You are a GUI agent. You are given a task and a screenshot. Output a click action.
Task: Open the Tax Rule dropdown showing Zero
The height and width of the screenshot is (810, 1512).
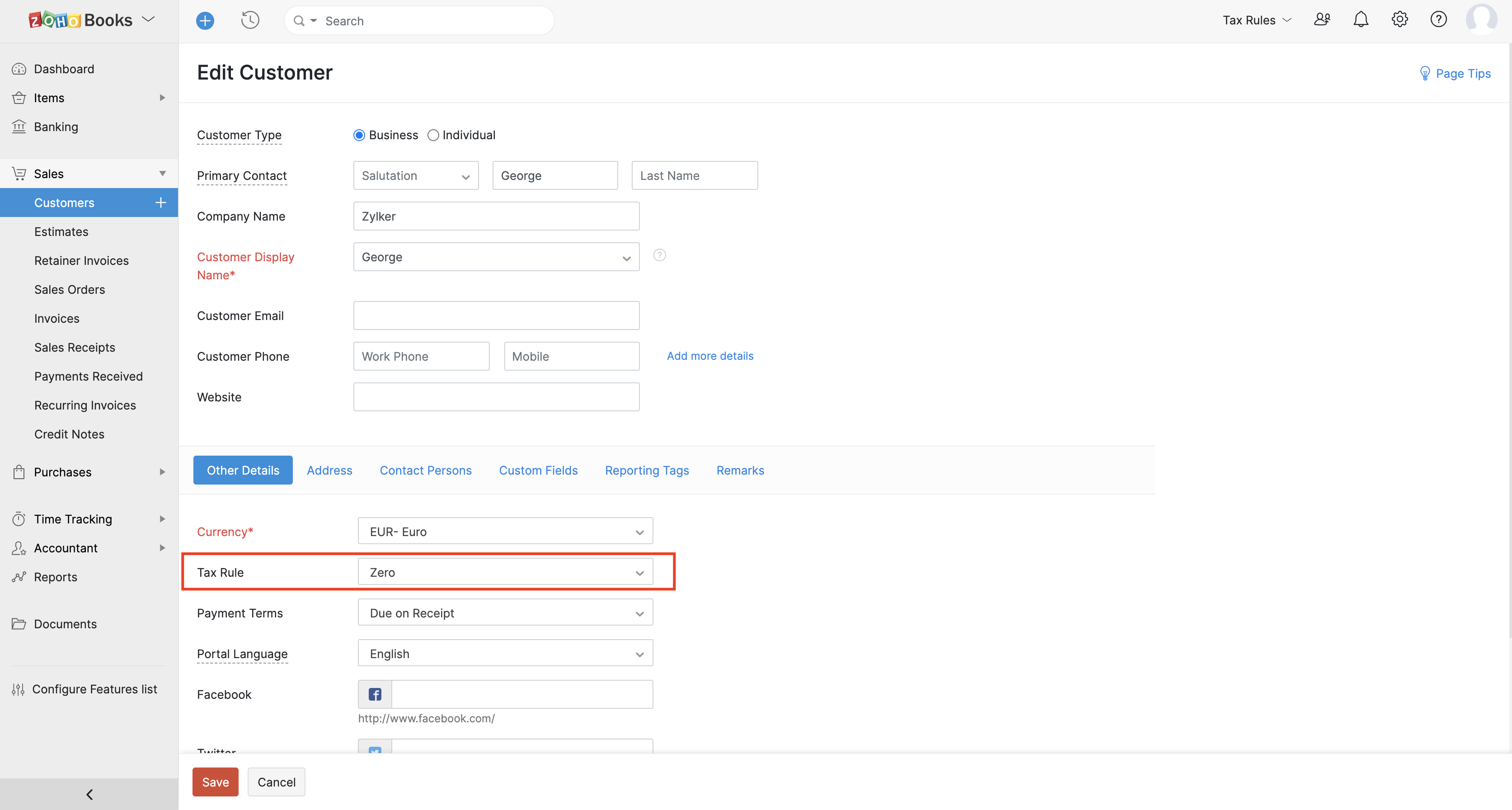(x=505, y=572)
